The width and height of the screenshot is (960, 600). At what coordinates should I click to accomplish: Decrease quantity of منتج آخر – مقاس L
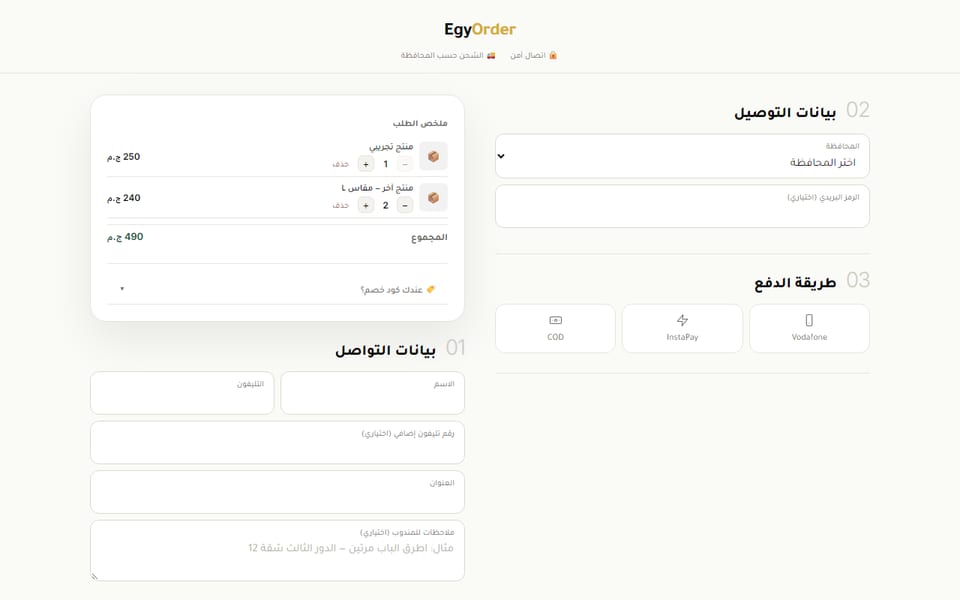coord(405,206)
